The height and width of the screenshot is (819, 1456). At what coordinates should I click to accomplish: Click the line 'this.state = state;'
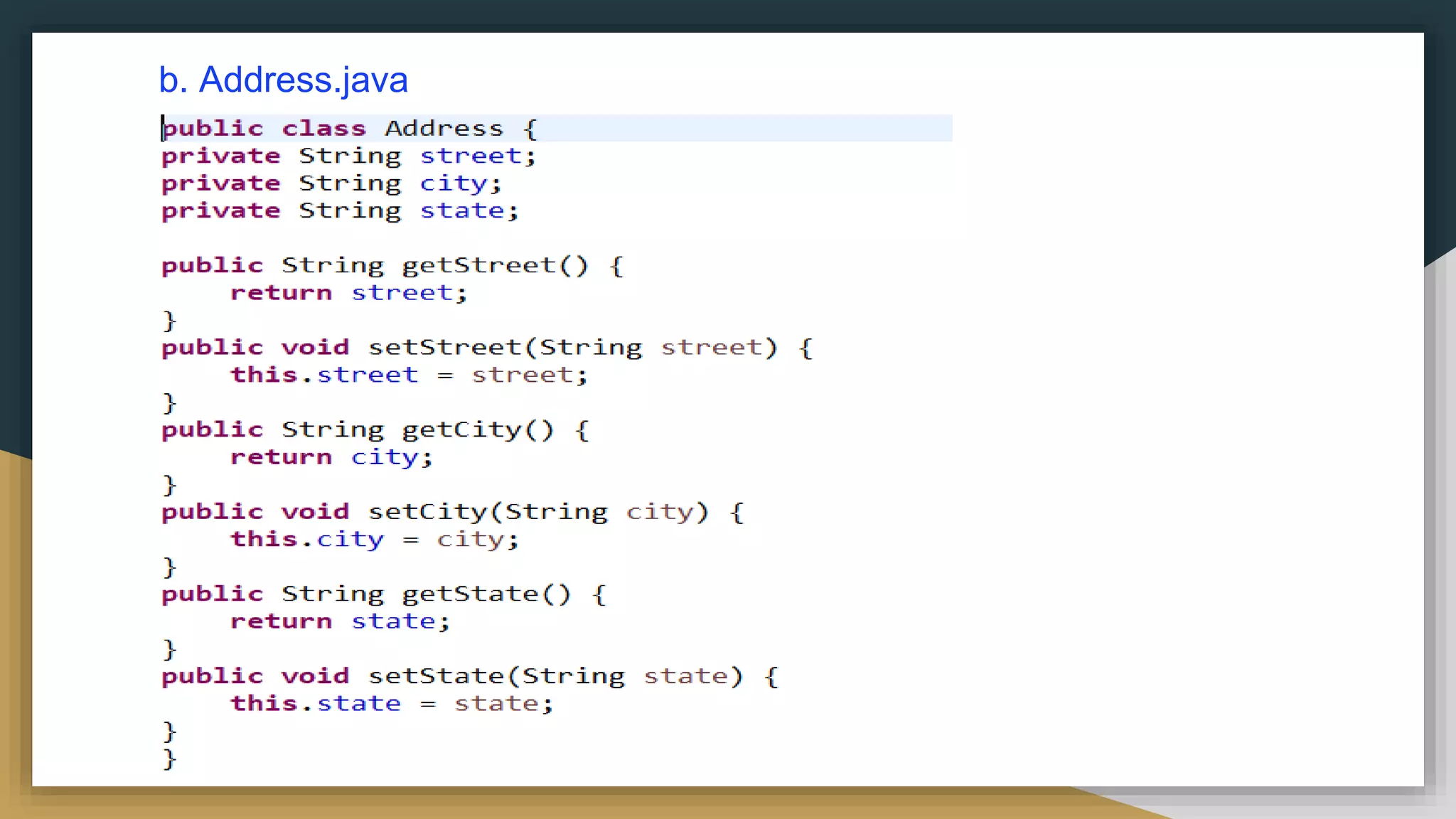pyautogui.click(x=392, y=704)
